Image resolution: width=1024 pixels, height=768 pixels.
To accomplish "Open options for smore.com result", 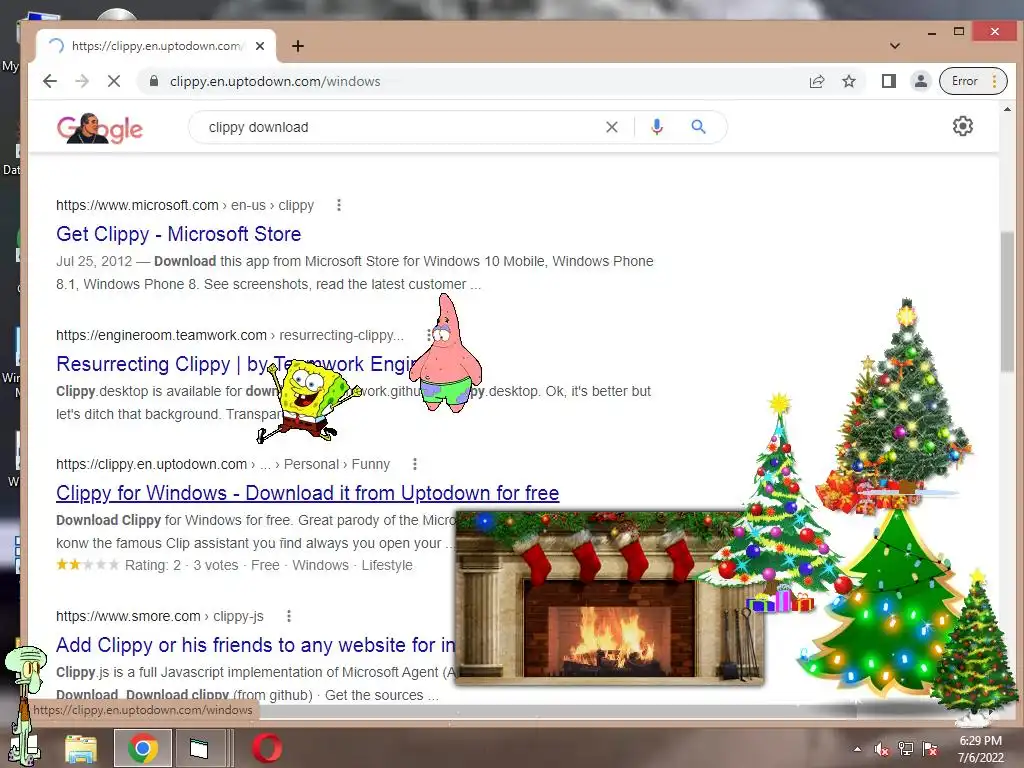I will 289,616.
